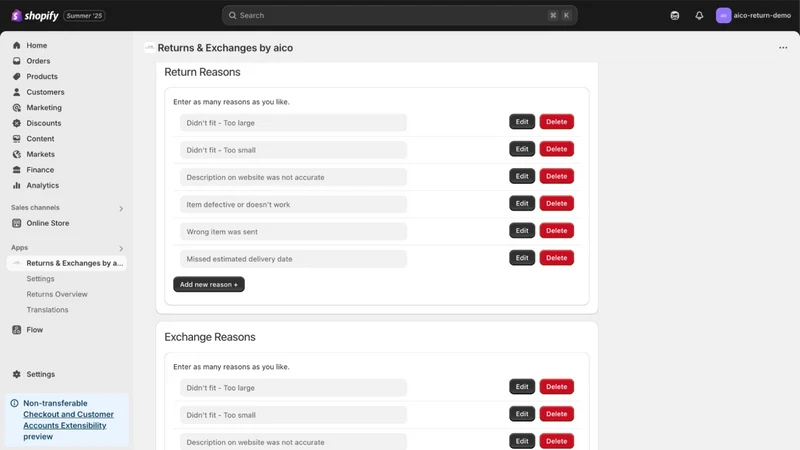Screen dimensions: 800x450
Task: Edit exchange reason 'Didn't fit - Too small'
Action: click(x=522, y=414)
